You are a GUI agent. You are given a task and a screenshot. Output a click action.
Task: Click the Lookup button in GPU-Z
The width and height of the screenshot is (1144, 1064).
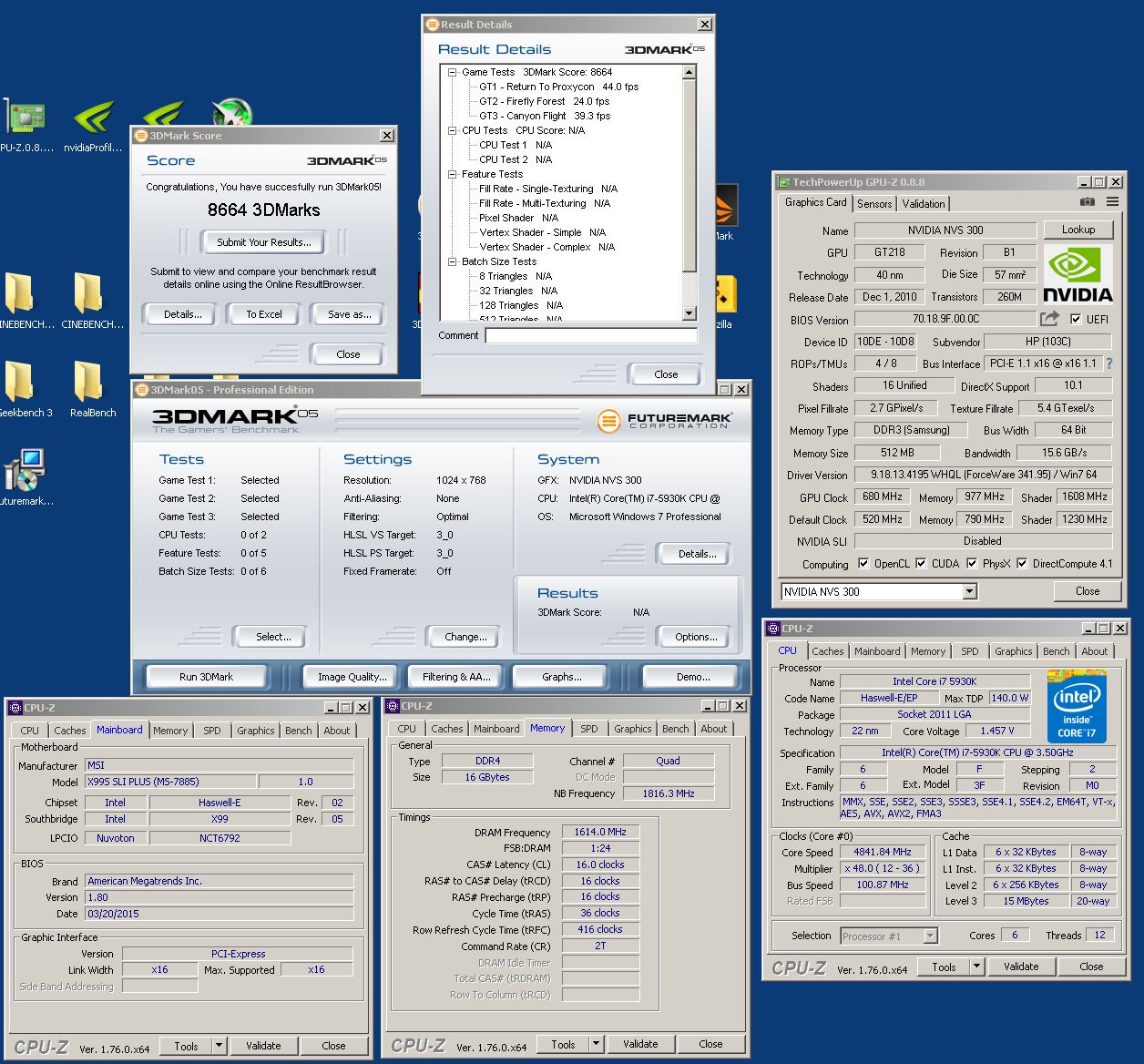(x=1078, y=230)
